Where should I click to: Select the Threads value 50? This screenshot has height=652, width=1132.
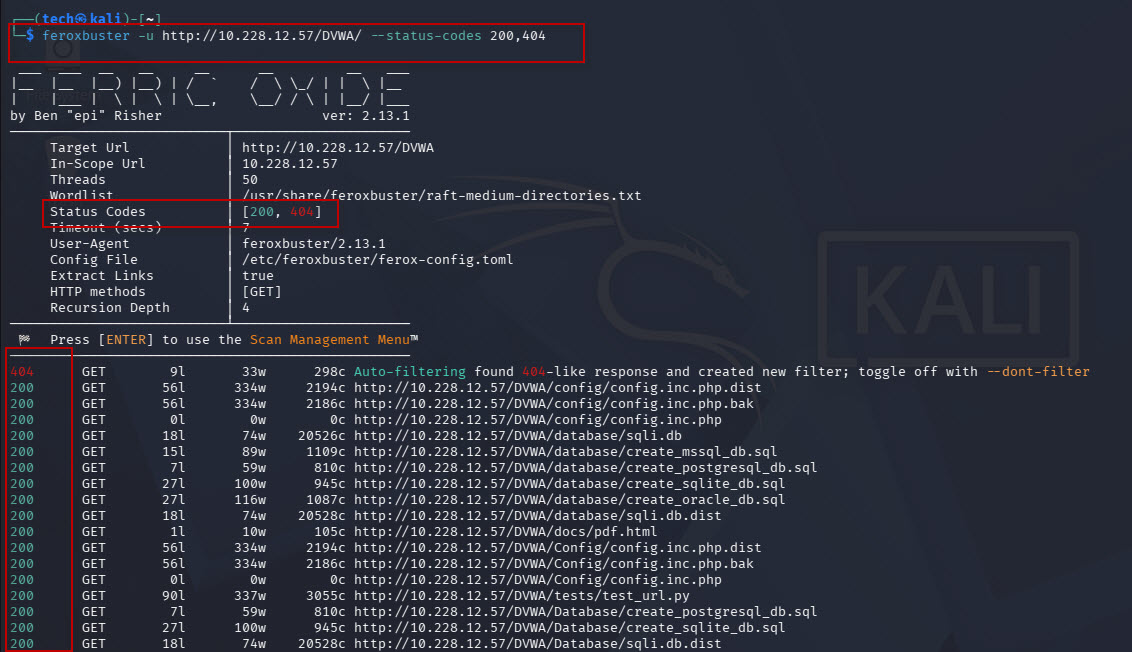pos(250,179)
